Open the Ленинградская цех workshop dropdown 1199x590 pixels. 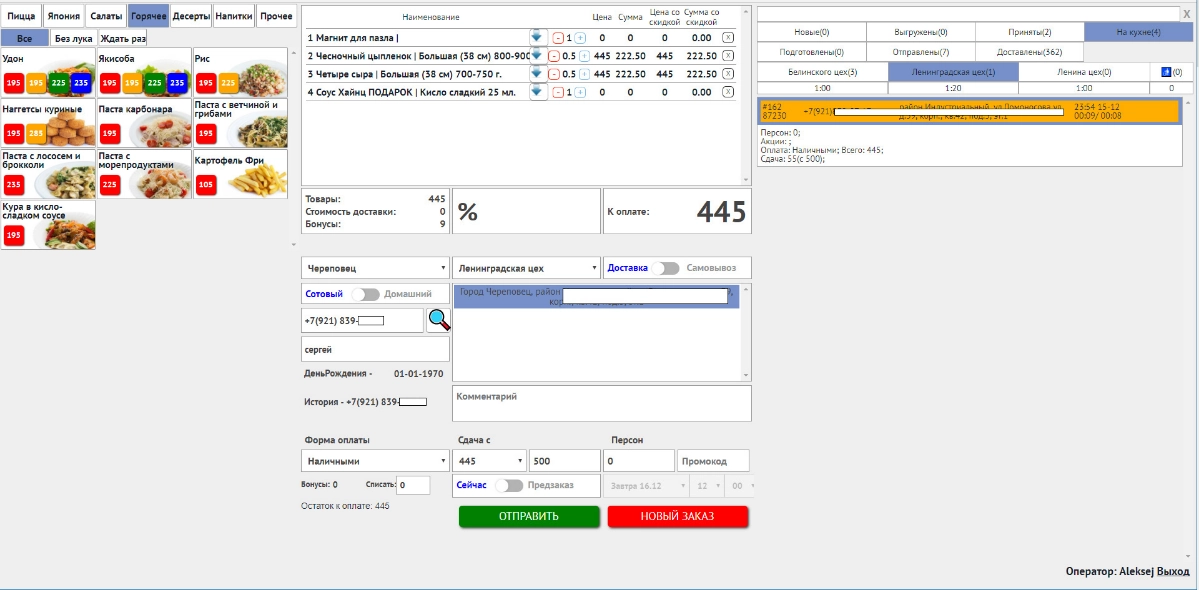tap(525, 269)
